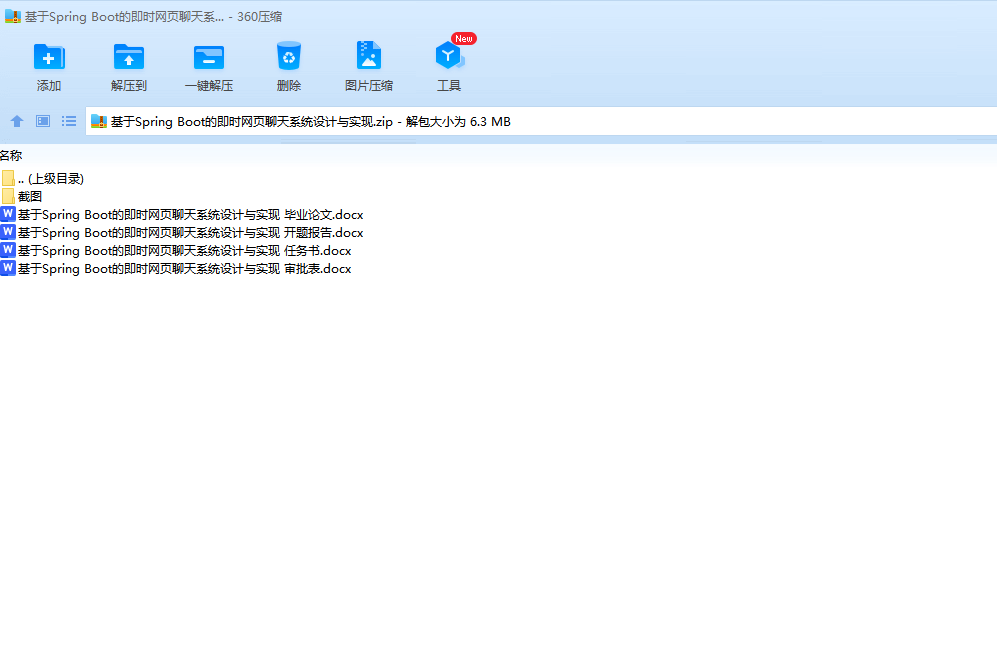Select file name ending '开题报告.docx'
Viewport: 997px width, 645px height.
click(191, 233)
